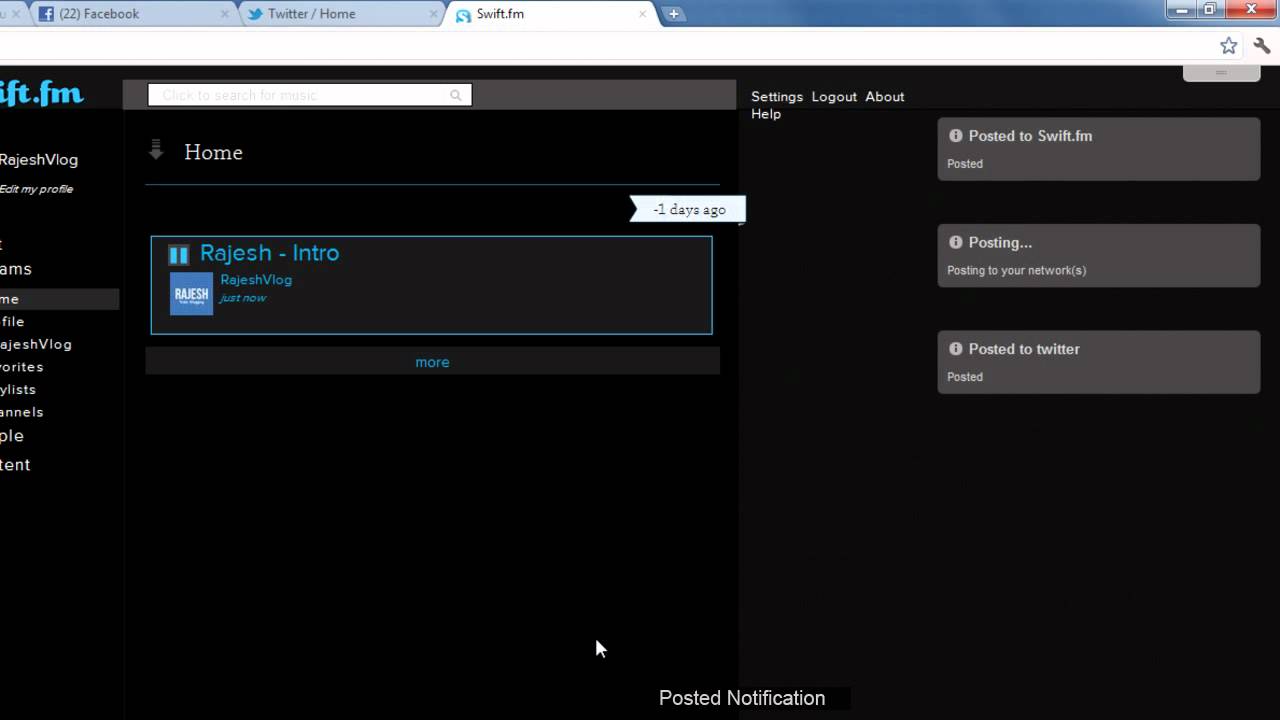Open Channels in the sidebar
This screenshot has width=1280, height=720.
pos(22,412)
